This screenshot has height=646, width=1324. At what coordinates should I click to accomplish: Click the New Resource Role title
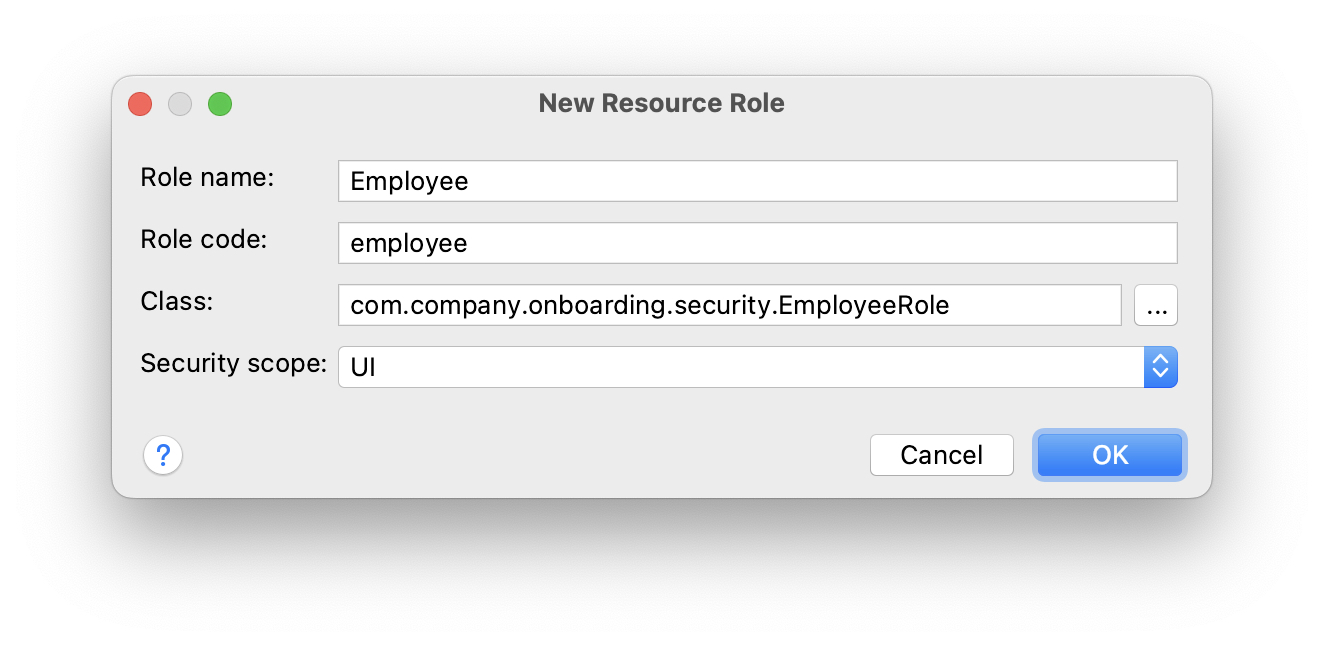pos(661,103)
